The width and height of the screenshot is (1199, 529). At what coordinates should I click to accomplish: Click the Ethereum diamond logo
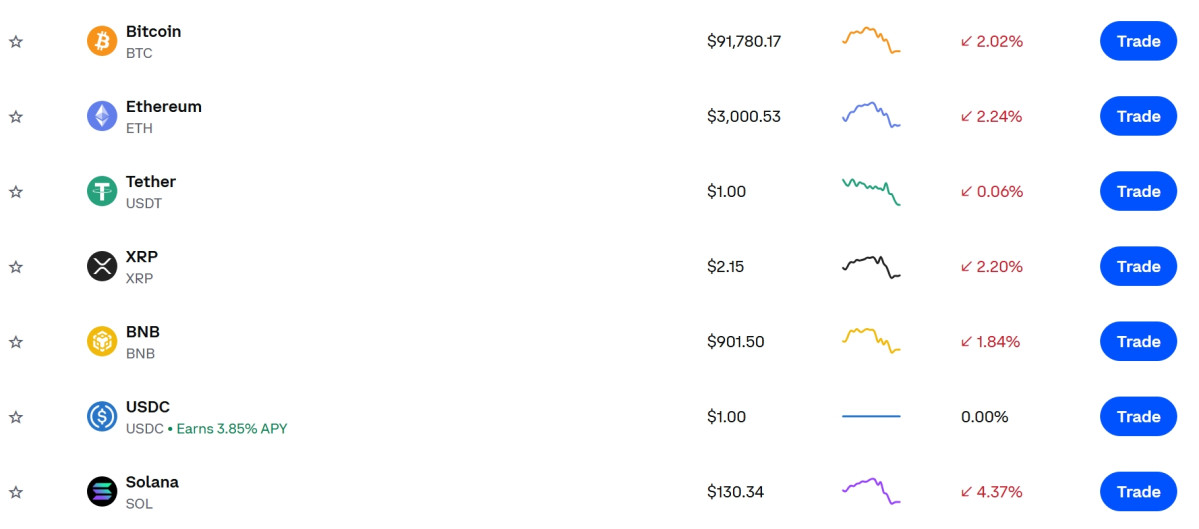[102, 117]
